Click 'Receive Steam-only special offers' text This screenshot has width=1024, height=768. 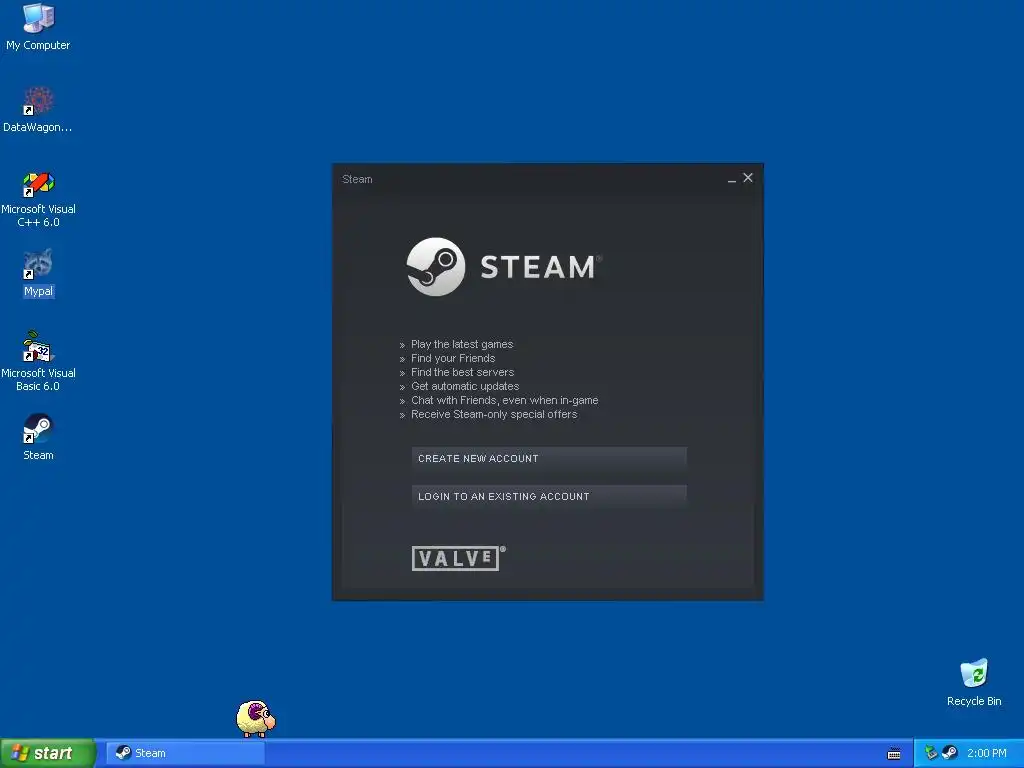tap(494, 414)
